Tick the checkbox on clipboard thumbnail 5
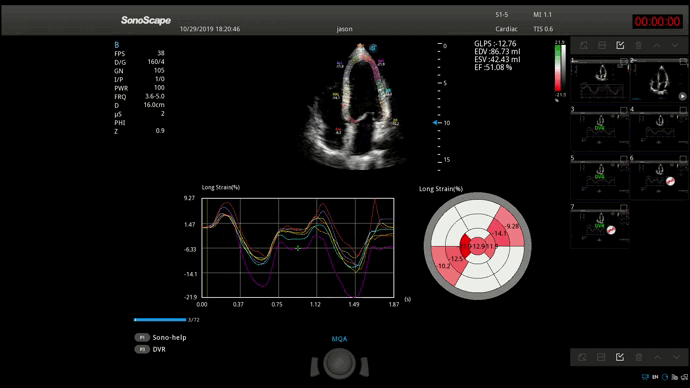690x388 pixels. click(x=624, y=159)
